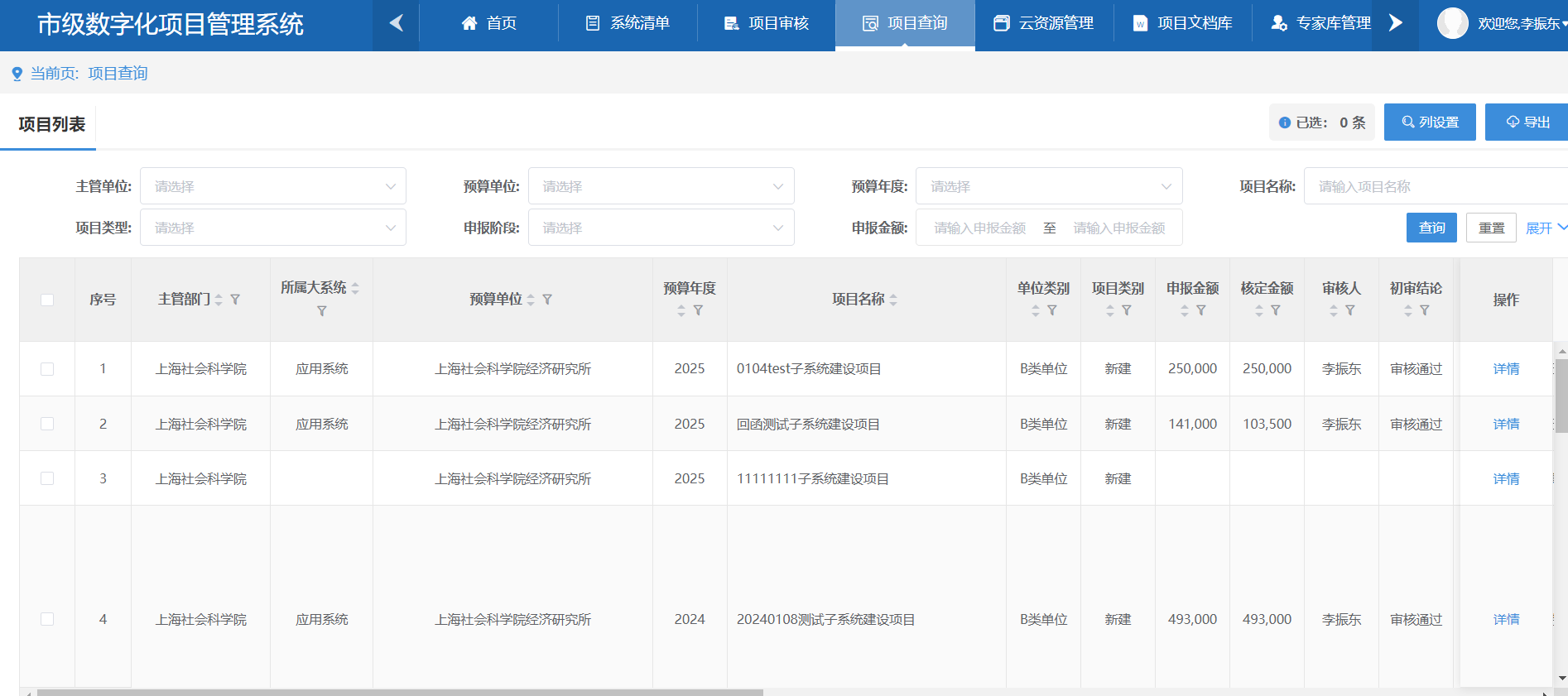Viewport: 1568px width, 696px height.
Task: Open the 项目文档库 menu item
Action: 1182,23
